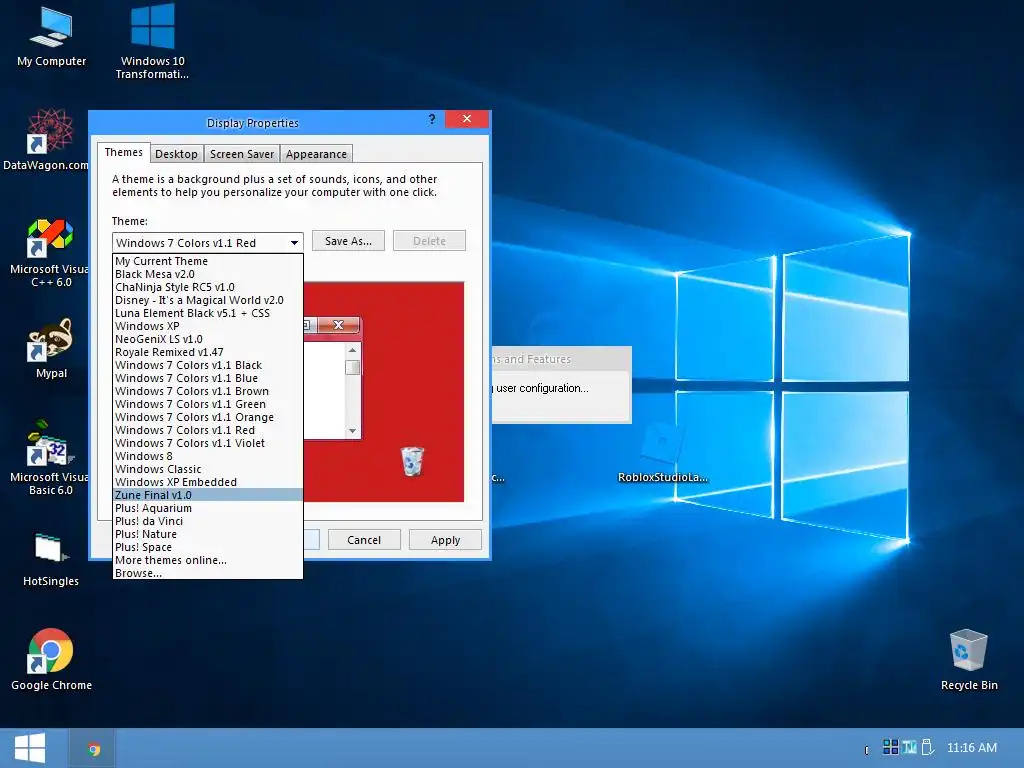Select Zune Final v1.0 theme
This screenshot has width=1024, height=768.
tap(208, 495)
